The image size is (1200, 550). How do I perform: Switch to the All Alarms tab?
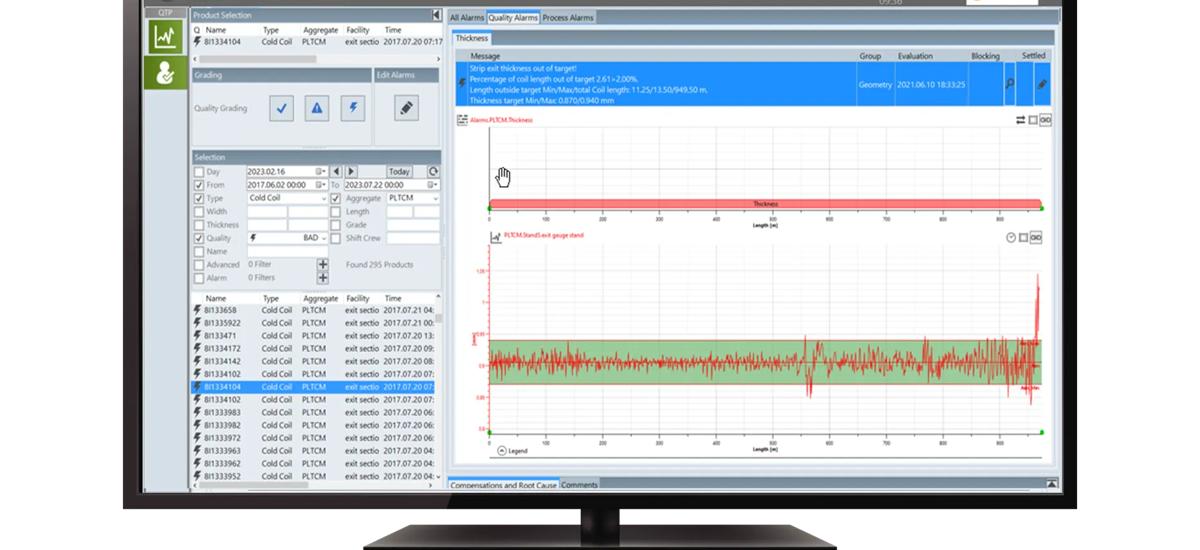click(467, 17)
